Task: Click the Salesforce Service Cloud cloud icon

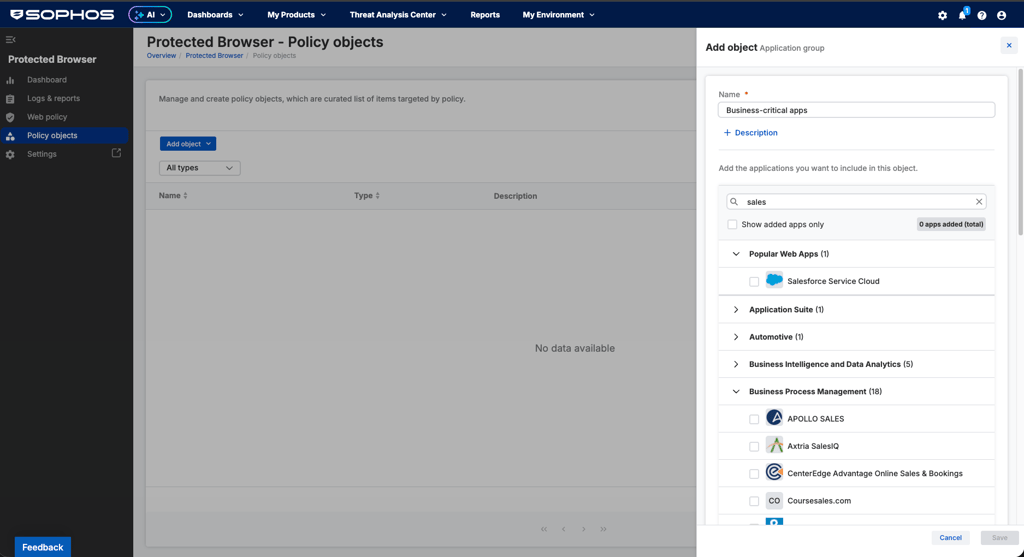Action: coord(774,280)
